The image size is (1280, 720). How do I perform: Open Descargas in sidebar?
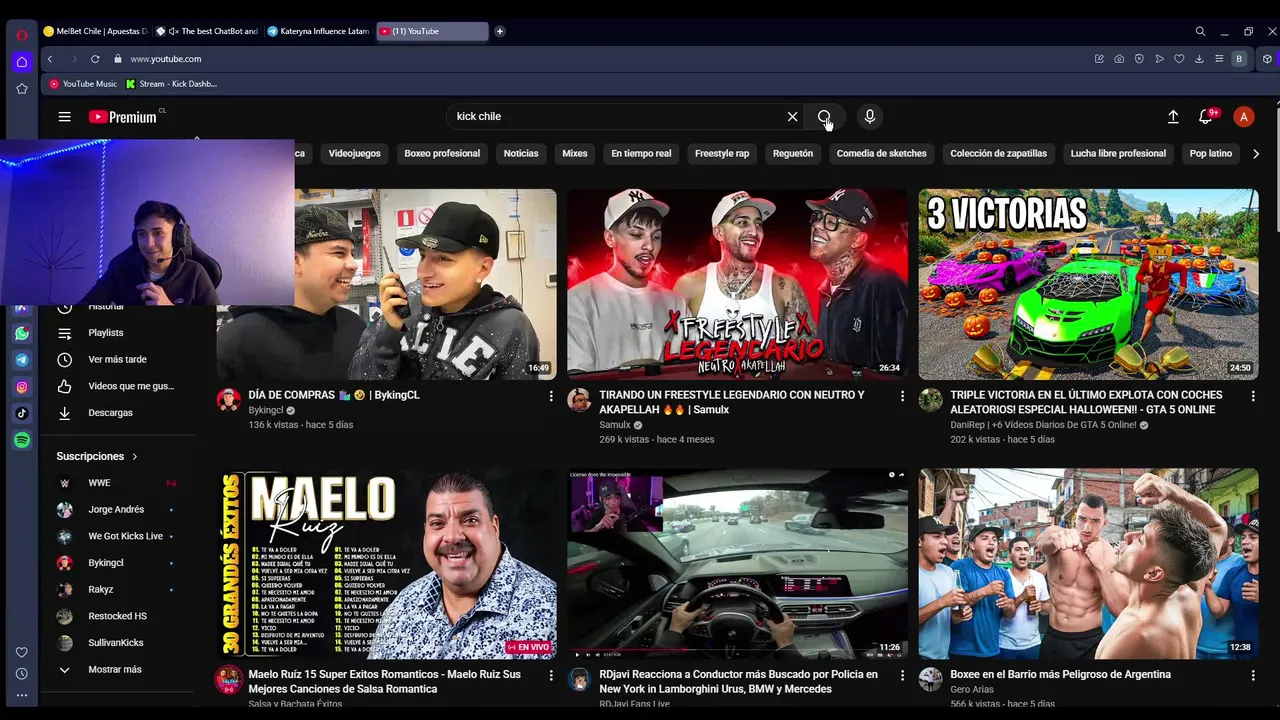[110, 413]
